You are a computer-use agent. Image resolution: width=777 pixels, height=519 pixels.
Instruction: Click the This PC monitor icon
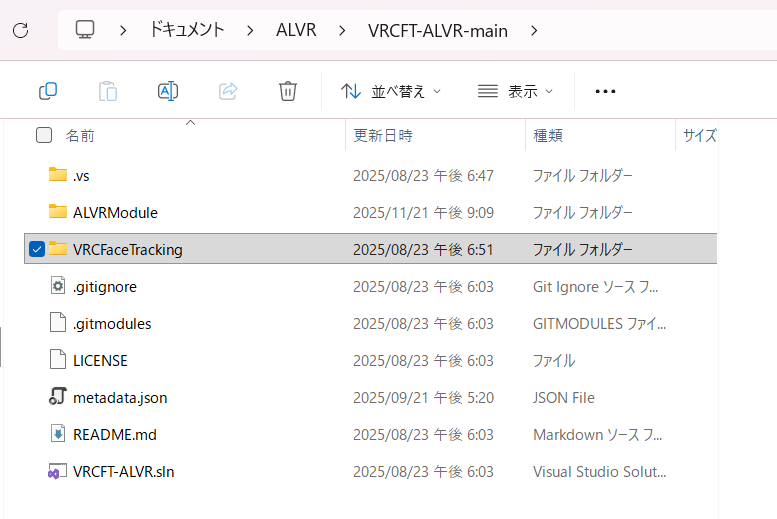pos(86,30)
